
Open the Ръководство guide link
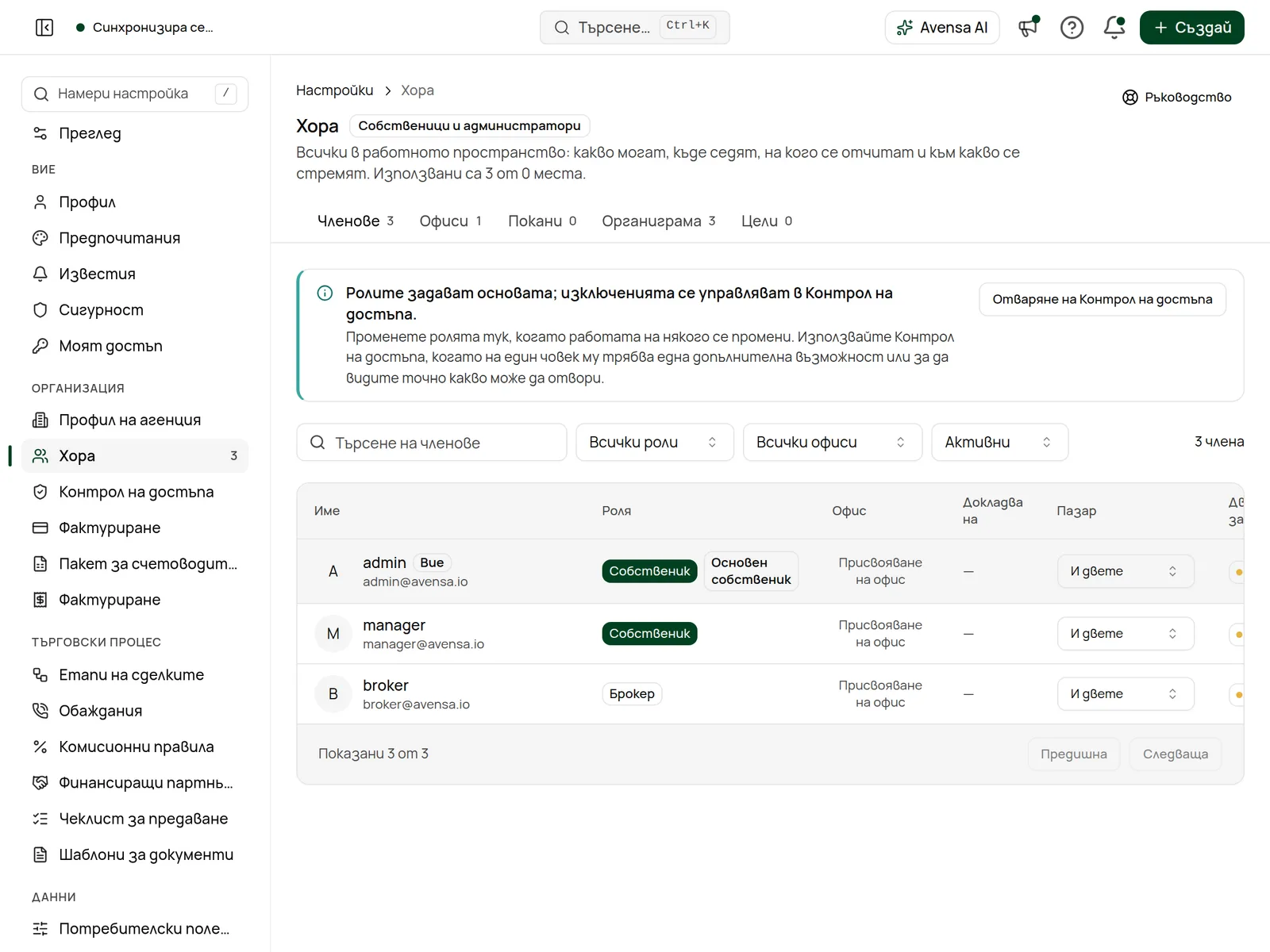click(1177, 97)
